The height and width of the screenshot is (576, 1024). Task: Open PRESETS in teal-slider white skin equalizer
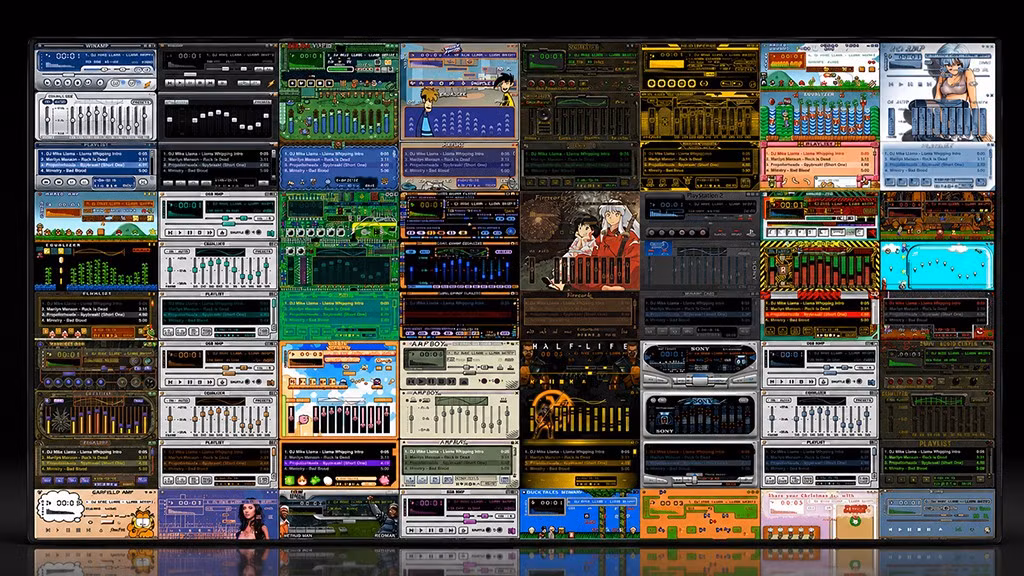pyautogui.click(x=263, y=251)
